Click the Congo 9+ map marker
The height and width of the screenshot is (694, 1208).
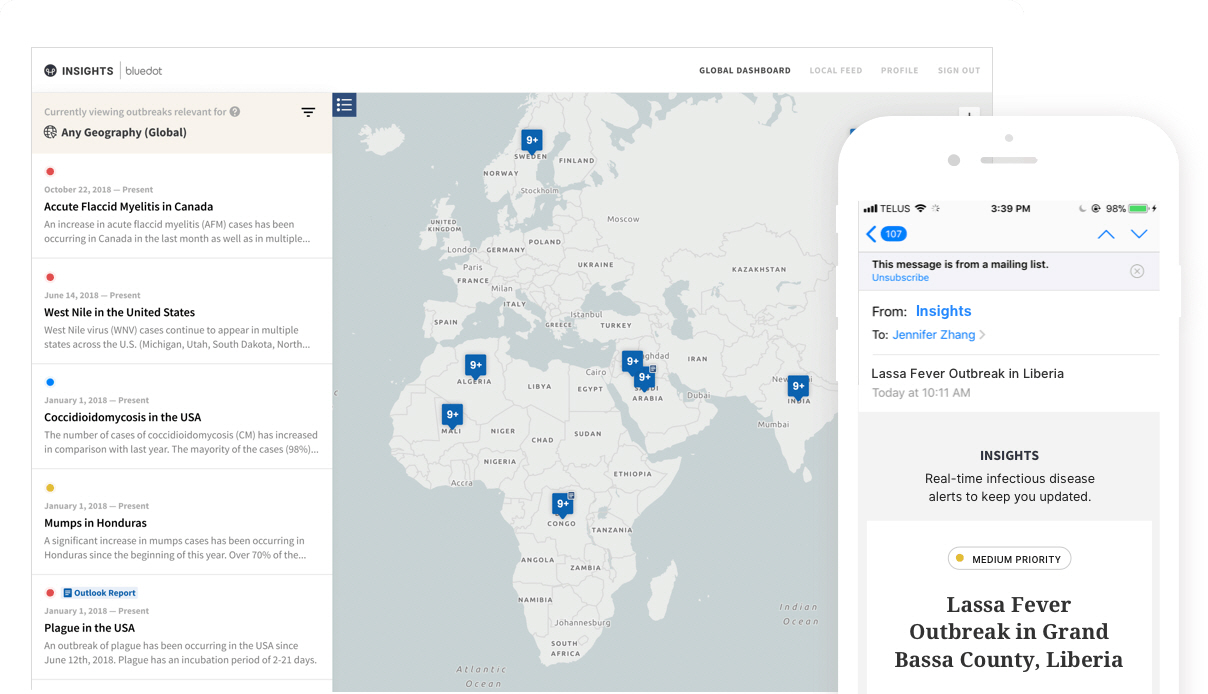tap(563, 504)
